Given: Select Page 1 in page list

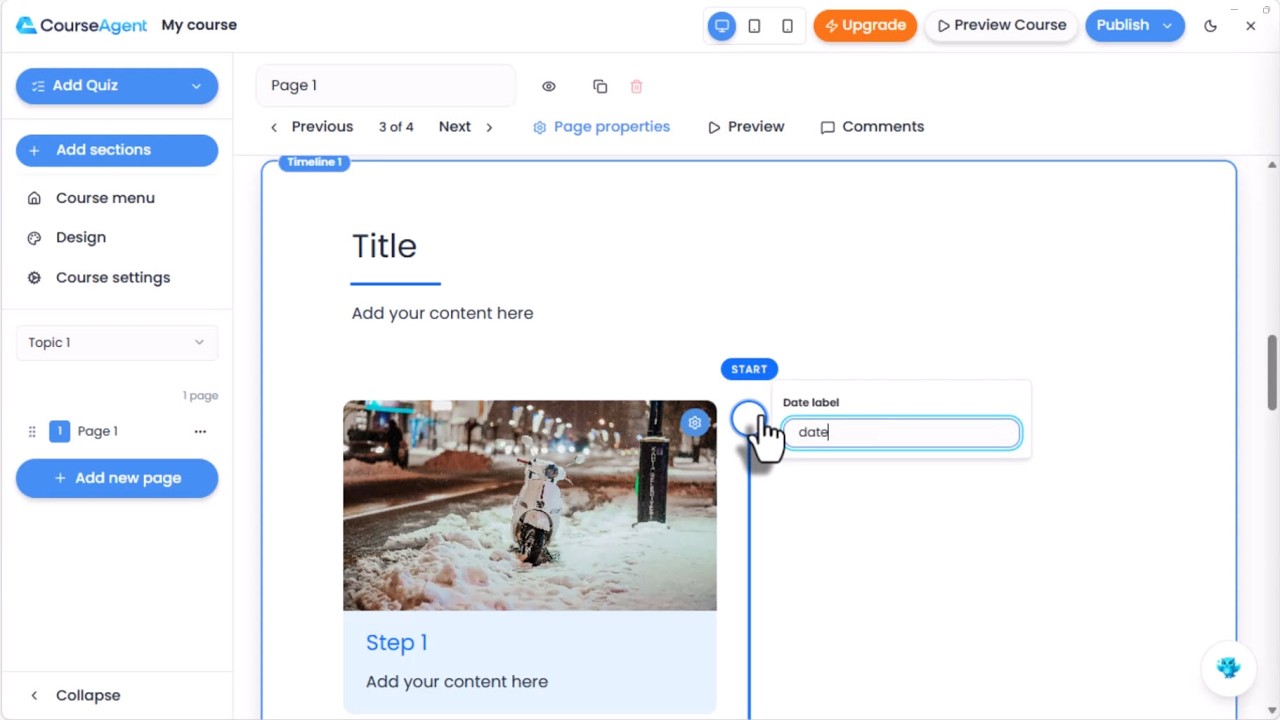Looking at the screenshot, I should [x=97, y=432].
